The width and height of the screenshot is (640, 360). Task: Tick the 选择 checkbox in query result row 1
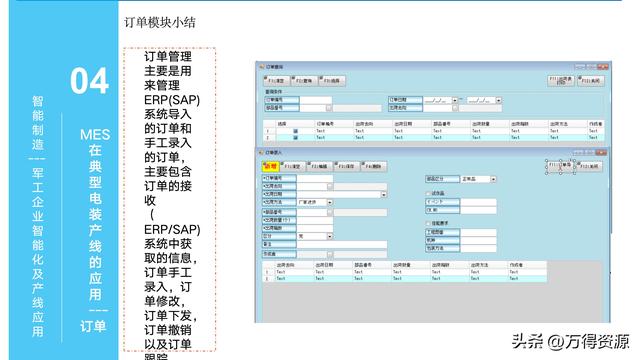(296, 131)
